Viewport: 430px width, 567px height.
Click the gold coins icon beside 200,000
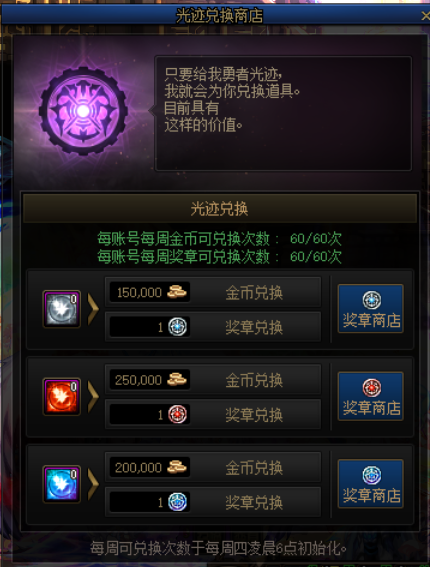pyautogui.click(x=177, y=467)
